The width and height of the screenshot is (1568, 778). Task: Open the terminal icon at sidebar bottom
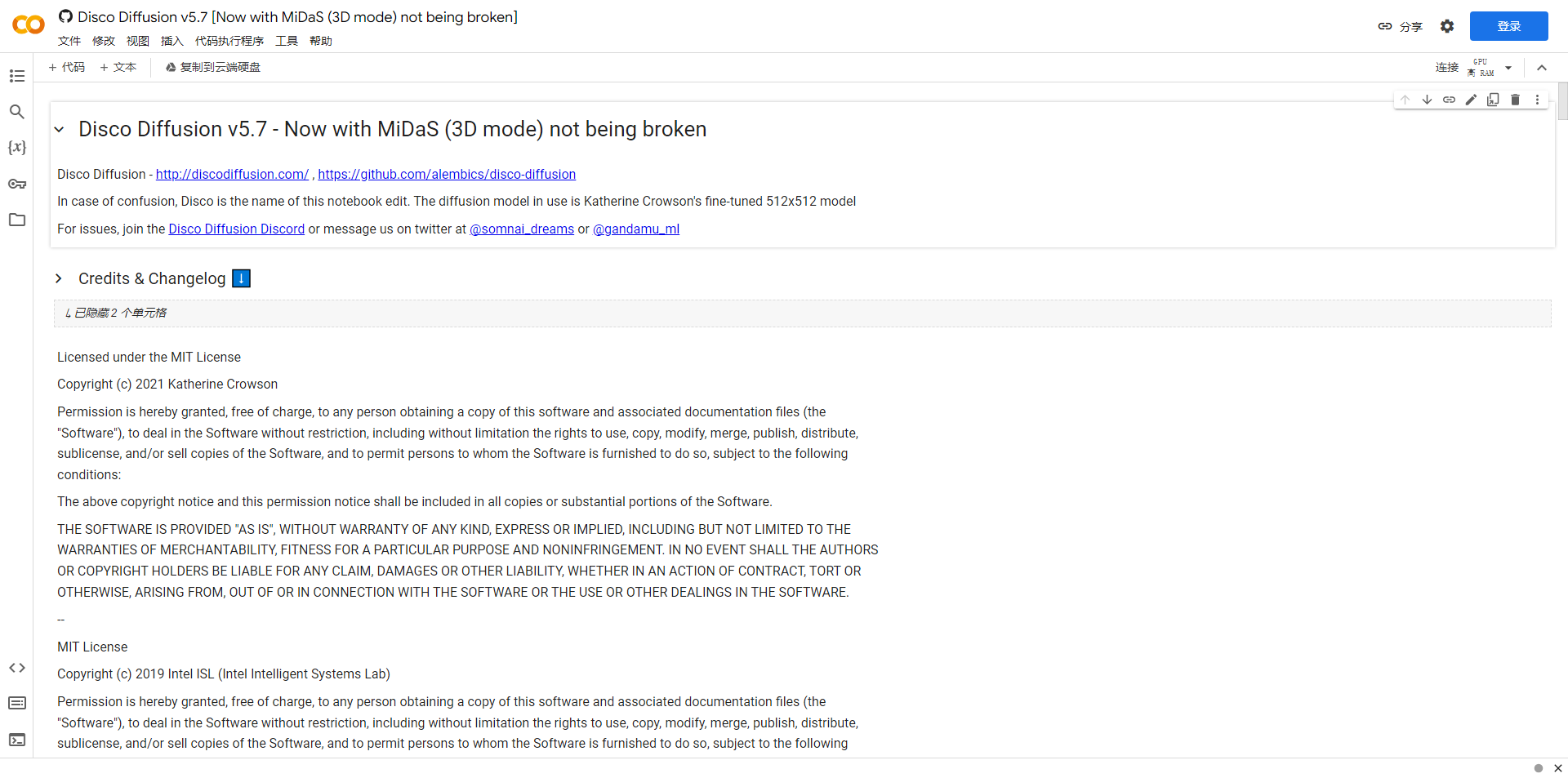pyautogui.click(x=17, y=740)
